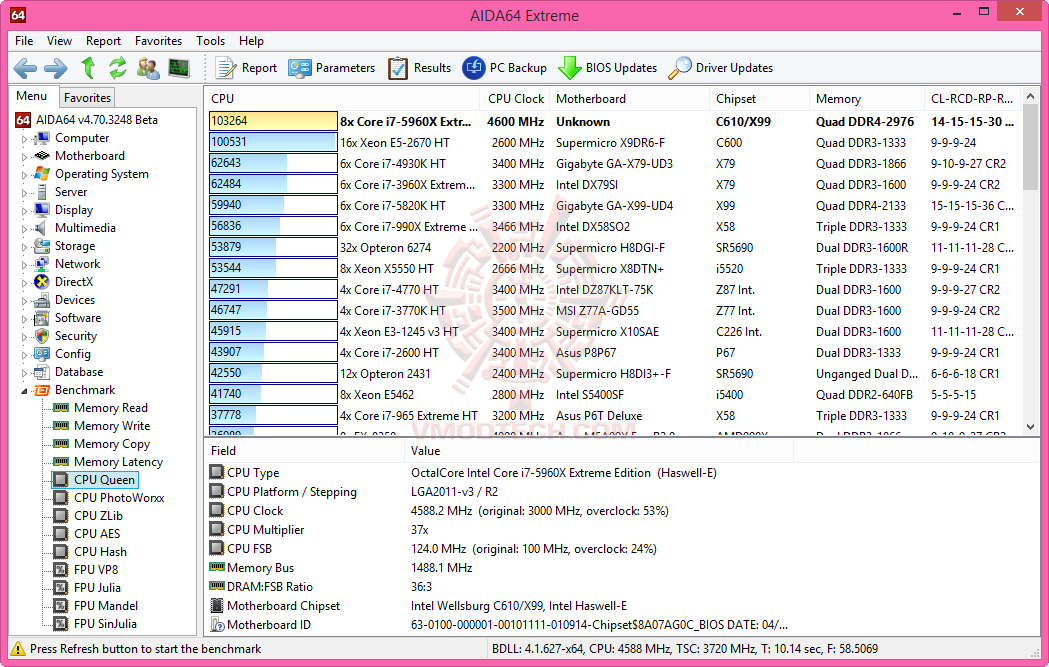Select the CPU ZLib benchmark

pos(98,516)
